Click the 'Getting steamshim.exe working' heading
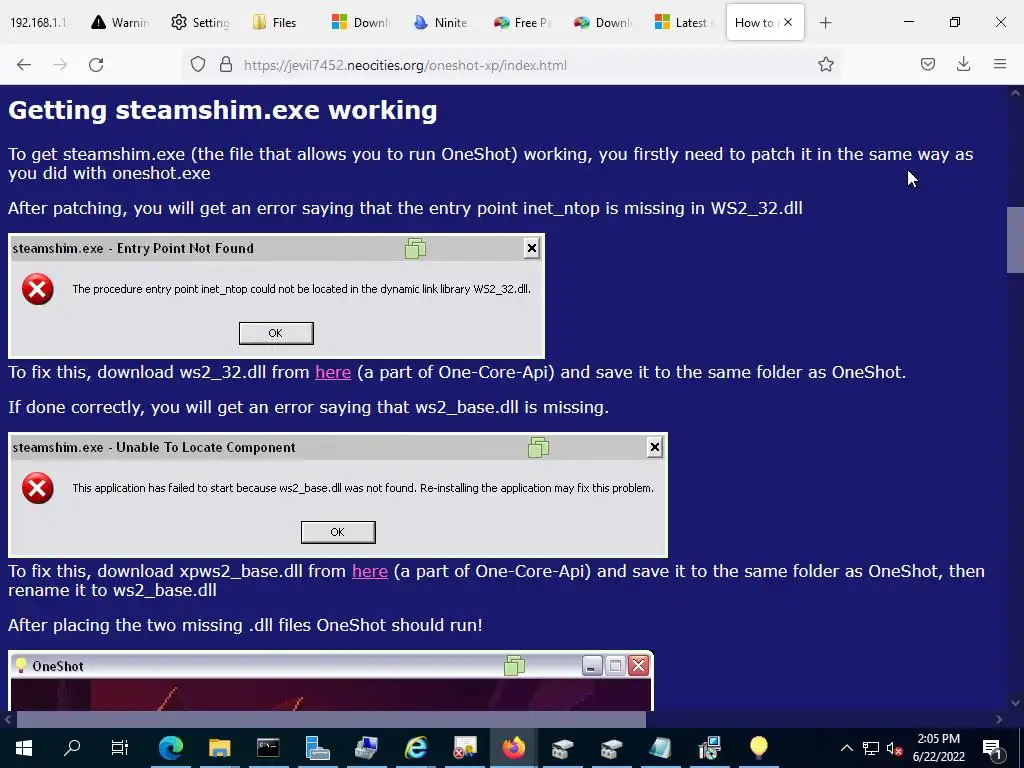Viewport: 1024px width, 768px height. [223, 110]
